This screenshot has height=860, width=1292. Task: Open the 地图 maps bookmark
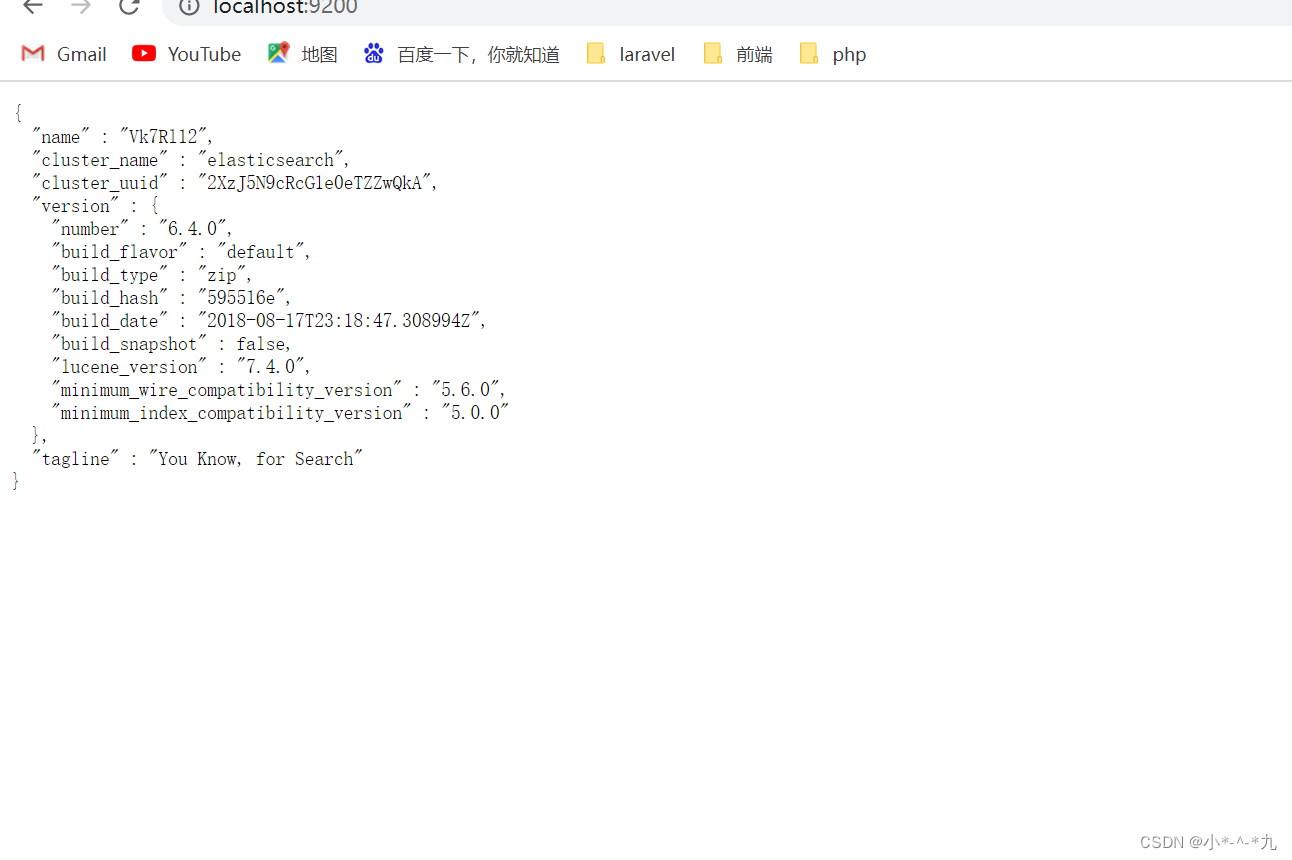pos(303,54)
